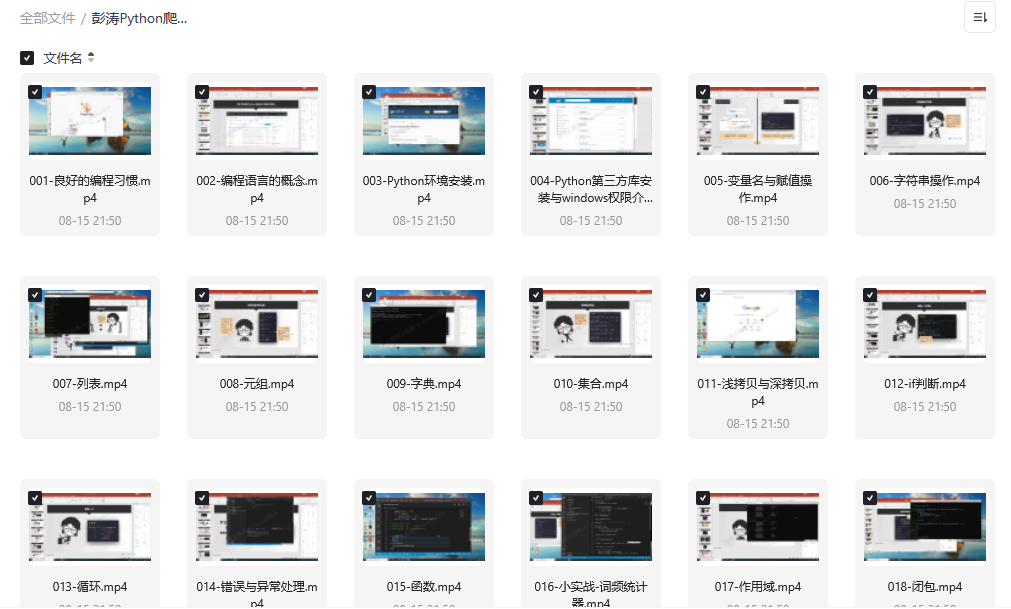Open the 011-浅拷贝与深拷贝.mp4 thumbnail
The height and width of the screenshot is (609, 1011).
(x=758, y=324)
